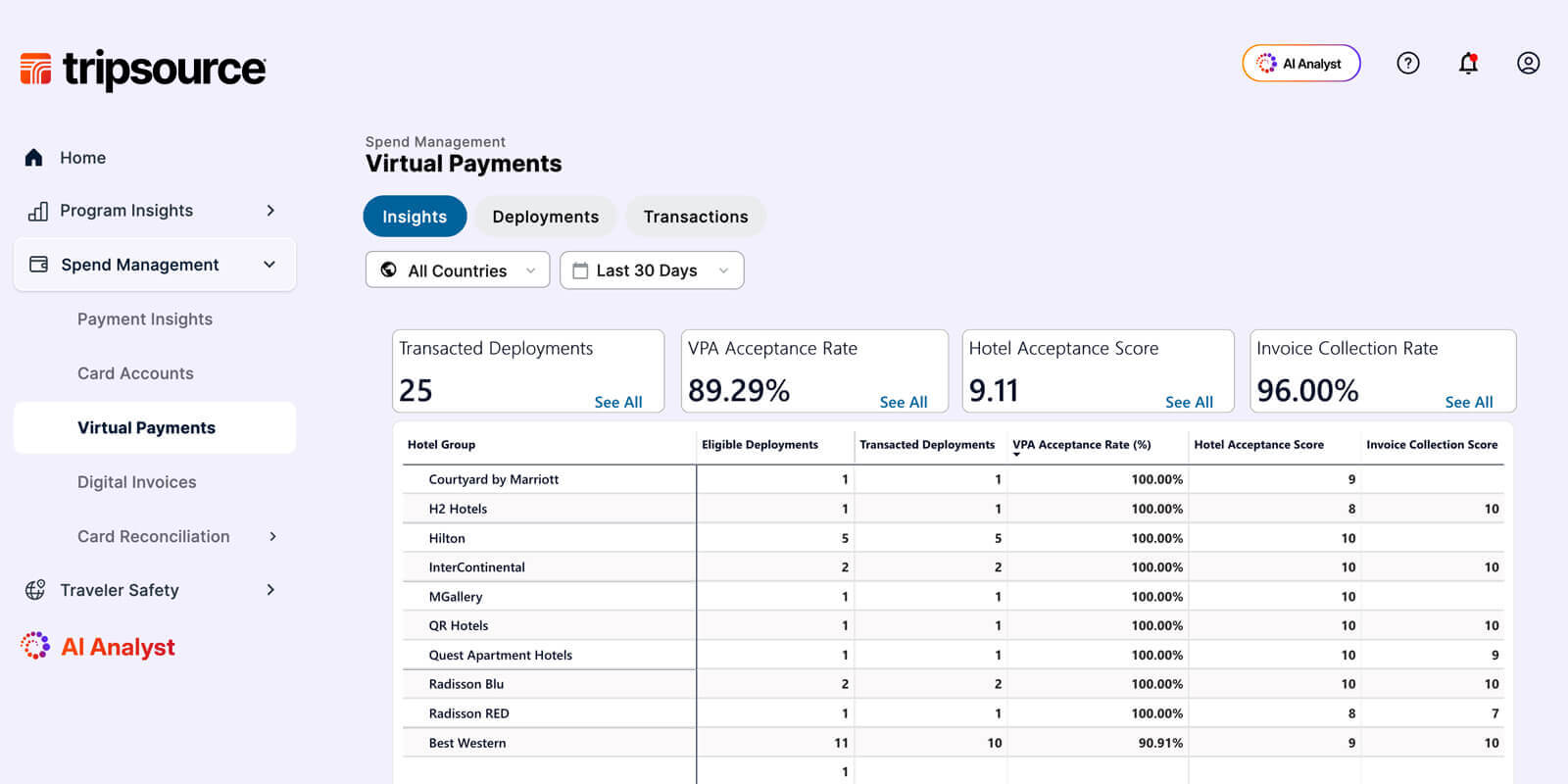1568x784 pixels.
Task: Sort by VPA Acceptance Rate (%) header
Action: tap(1082, 445)
